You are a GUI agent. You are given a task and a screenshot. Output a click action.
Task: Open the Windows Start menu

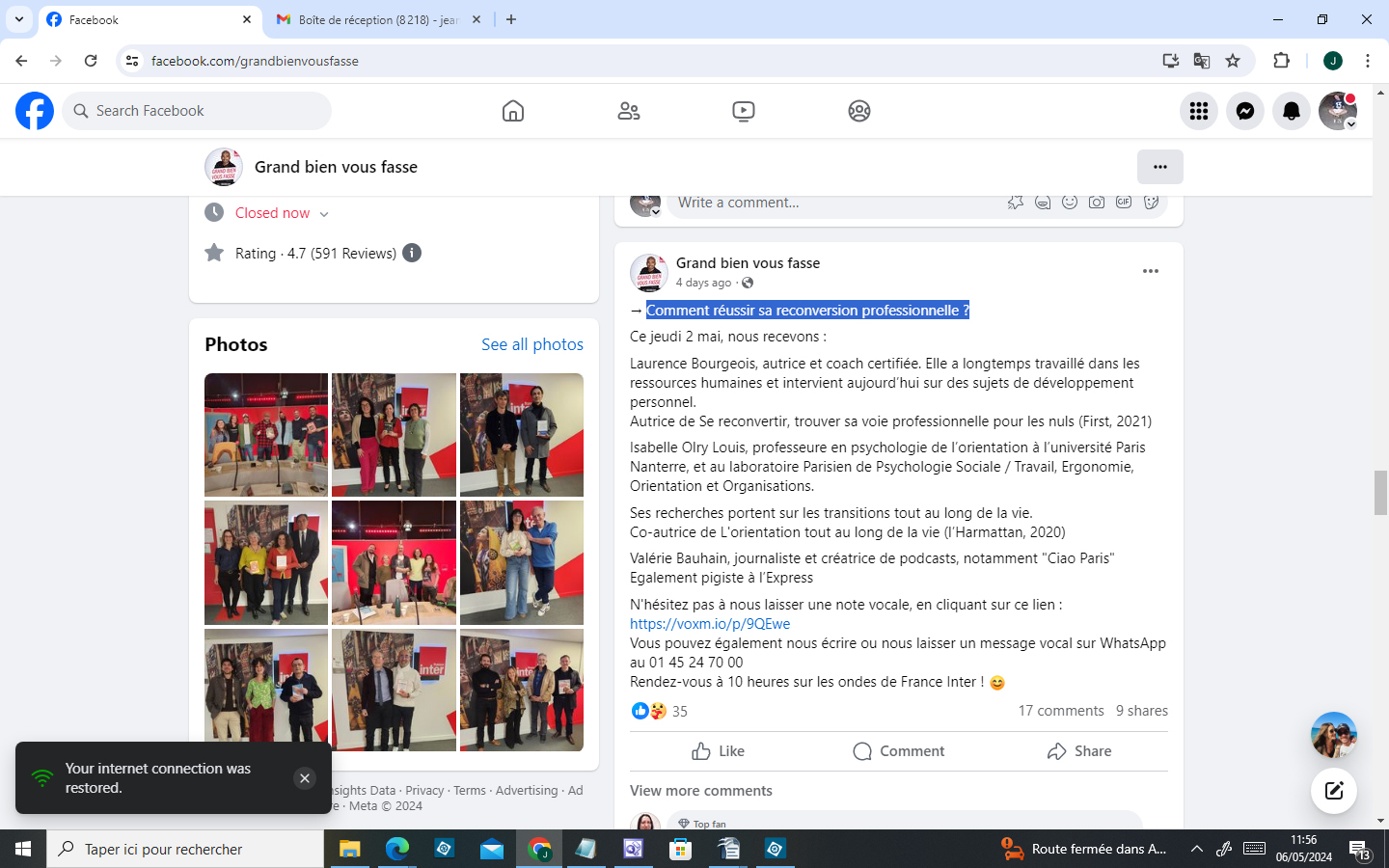tap(23, 849)
